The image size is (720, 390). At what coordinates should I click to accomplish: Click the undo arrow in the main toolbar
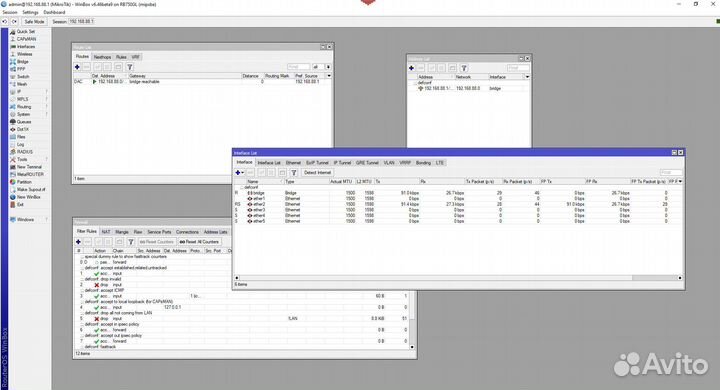pos(5,22)
